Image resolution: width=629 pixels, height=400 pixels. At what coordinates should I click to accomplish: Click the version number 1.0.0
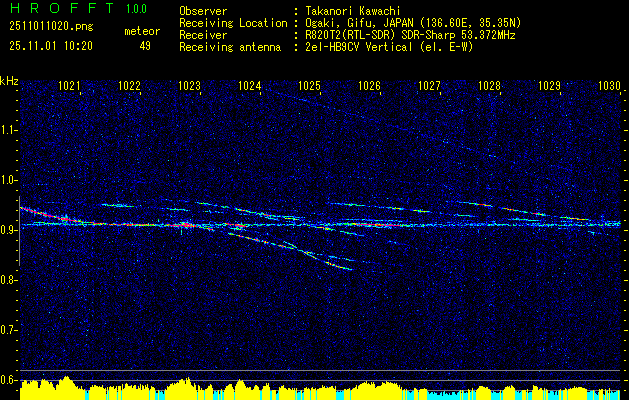pos(136,8)
